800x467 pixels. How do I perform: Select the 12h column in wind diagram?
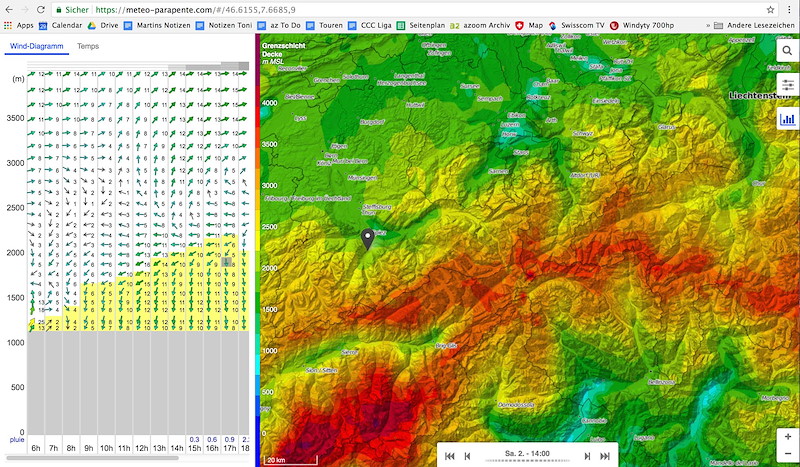tap(141, 448)
